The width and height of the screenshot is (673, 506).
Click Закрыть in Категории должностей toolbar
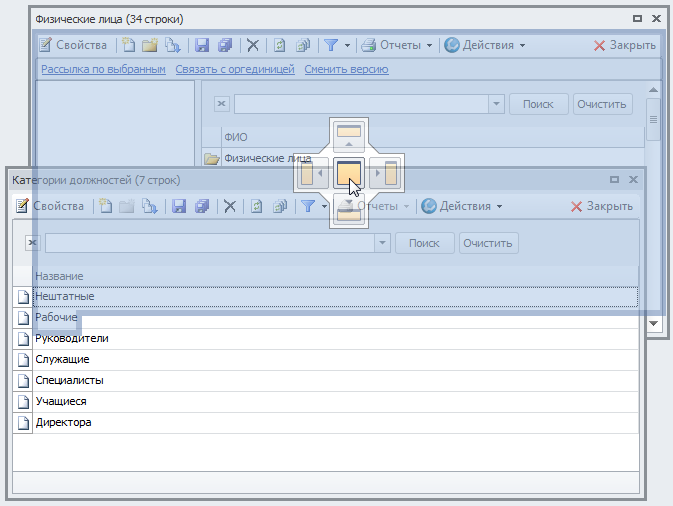(601, 206)
